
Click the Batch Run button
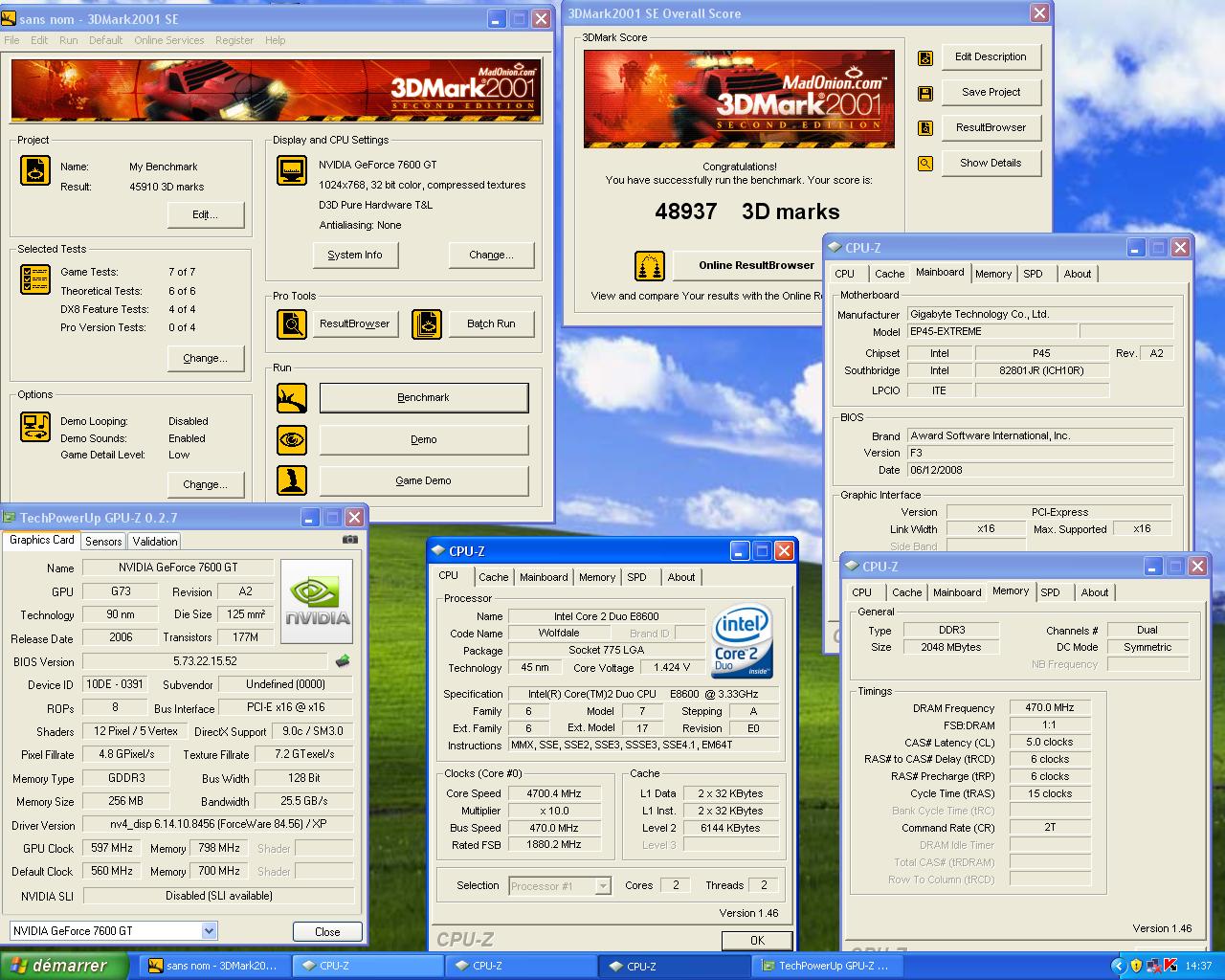(x=491, y=323)
